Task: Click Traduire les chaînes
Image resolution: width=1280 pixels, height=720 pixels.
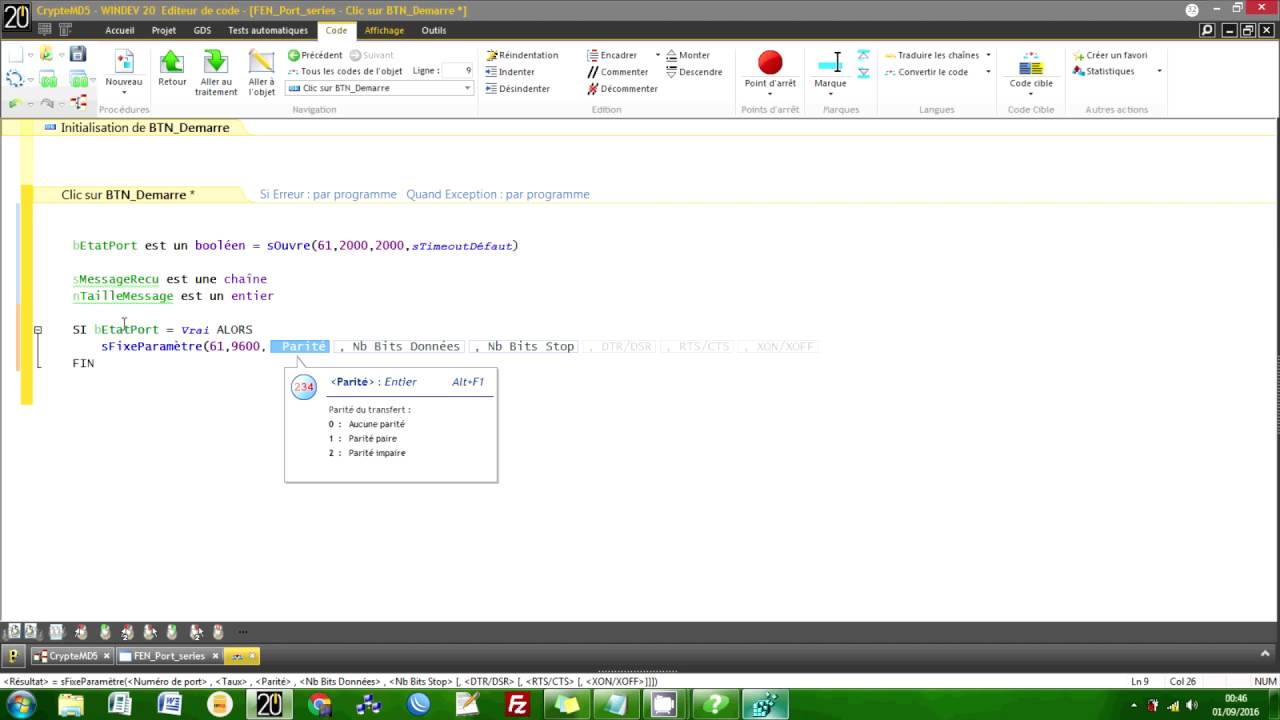Action: pyautogui.click(x=931, y=55)
